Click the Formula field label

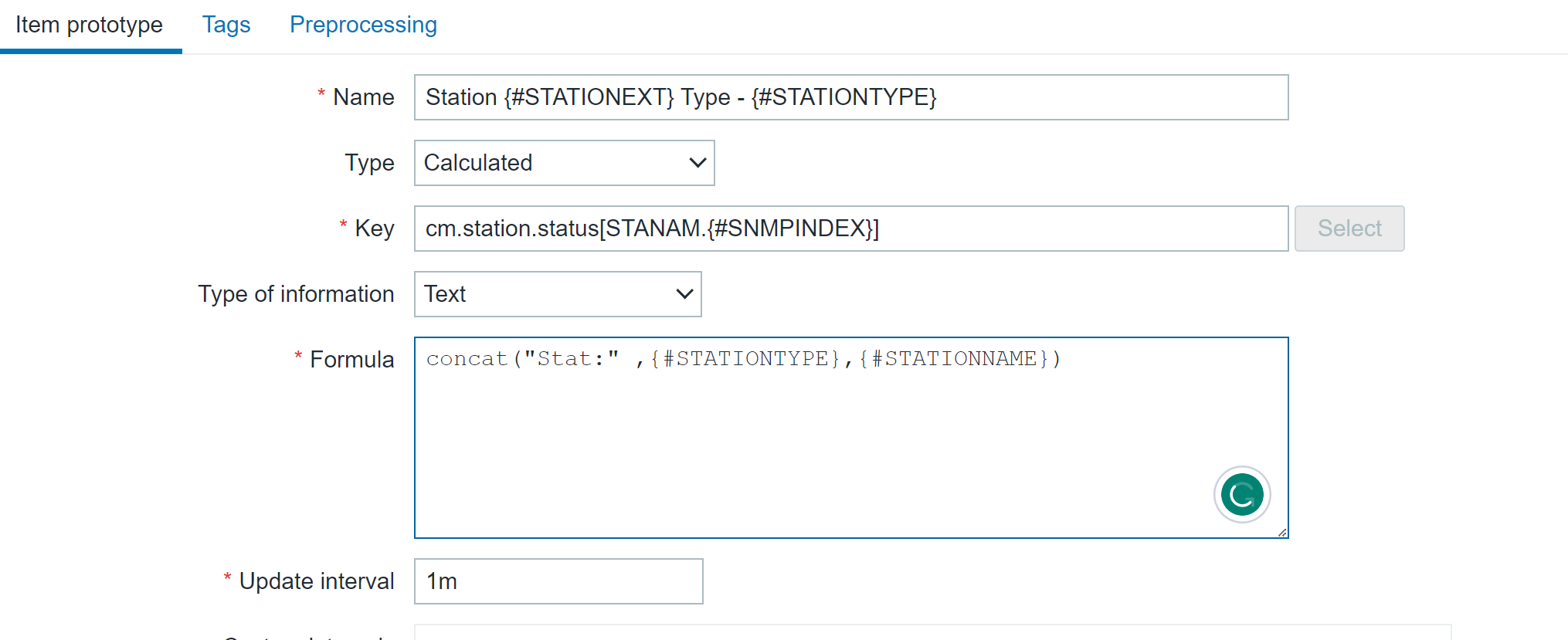point(351,360)
